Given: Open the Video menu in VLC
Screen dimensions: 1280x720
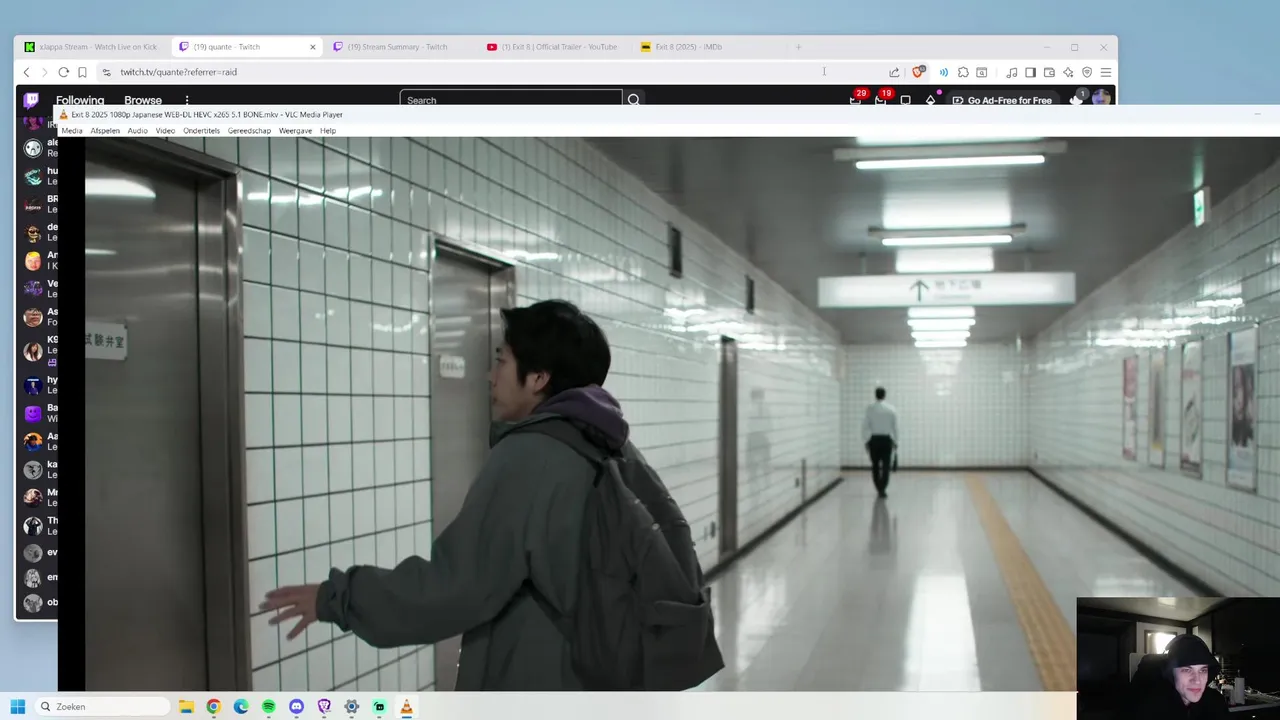Looking at the screenshot, I should 165,131.
